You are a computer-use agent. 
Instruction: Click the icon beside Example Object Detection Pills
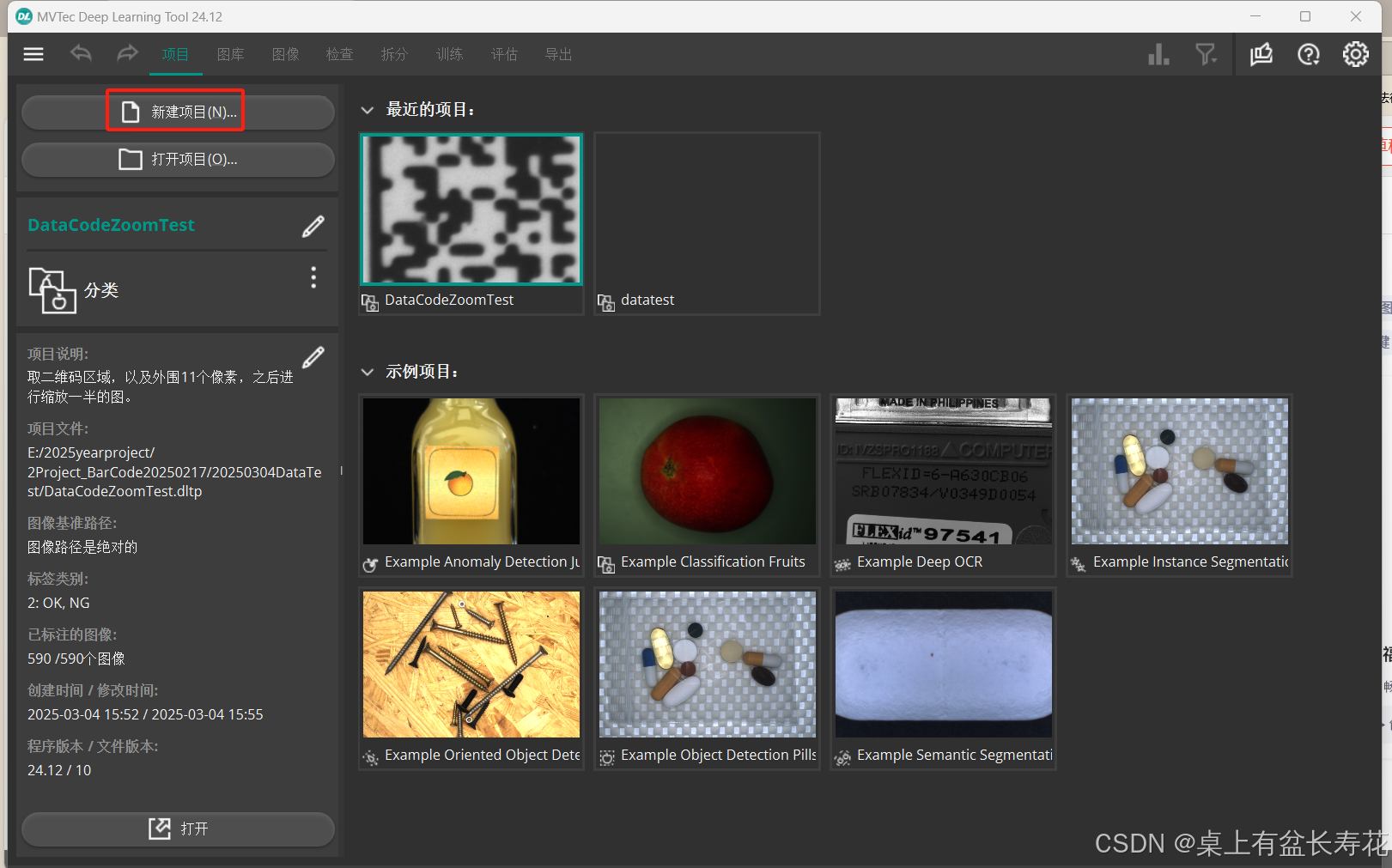tap(606, 757)
